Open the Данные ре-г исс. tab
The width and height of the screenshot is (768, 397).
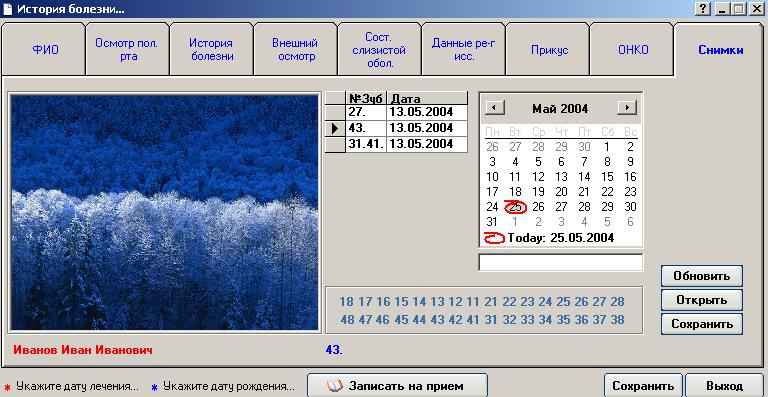click(x=463, y=49)
